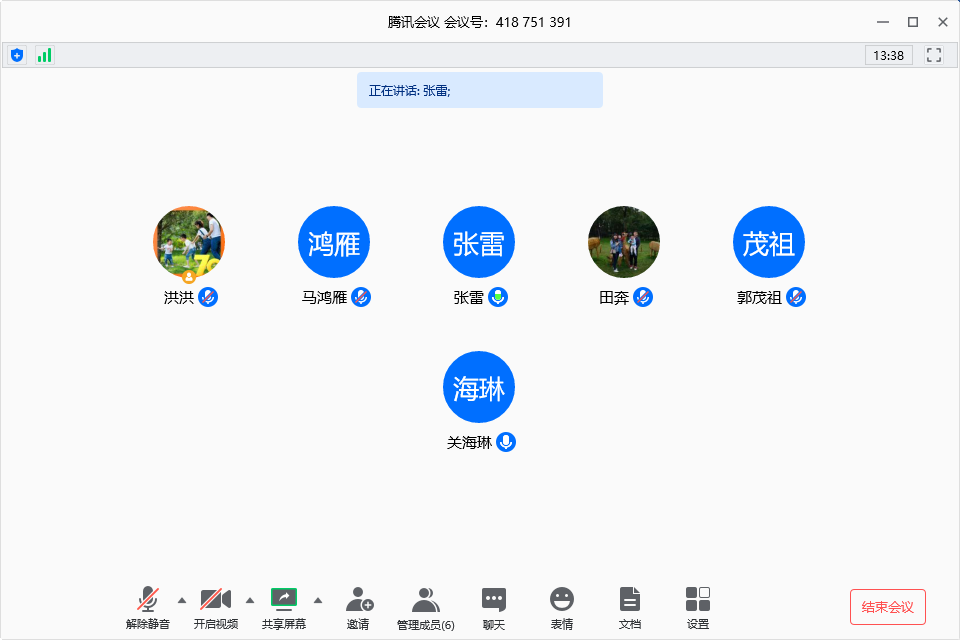Click the red End Meeting (结束会议) button
960x640 pixels.
tap(887, 607)
